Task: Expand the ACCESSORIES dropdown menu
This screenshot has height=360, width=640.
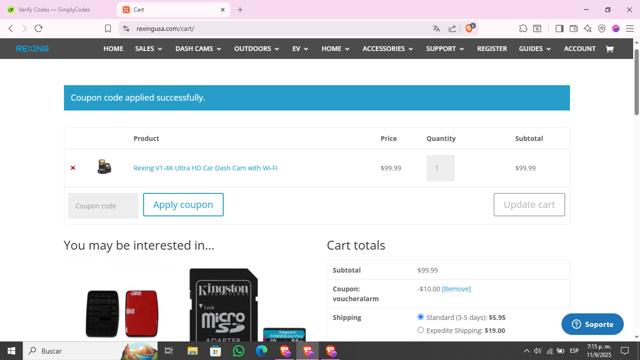Action: coord(387,49)
